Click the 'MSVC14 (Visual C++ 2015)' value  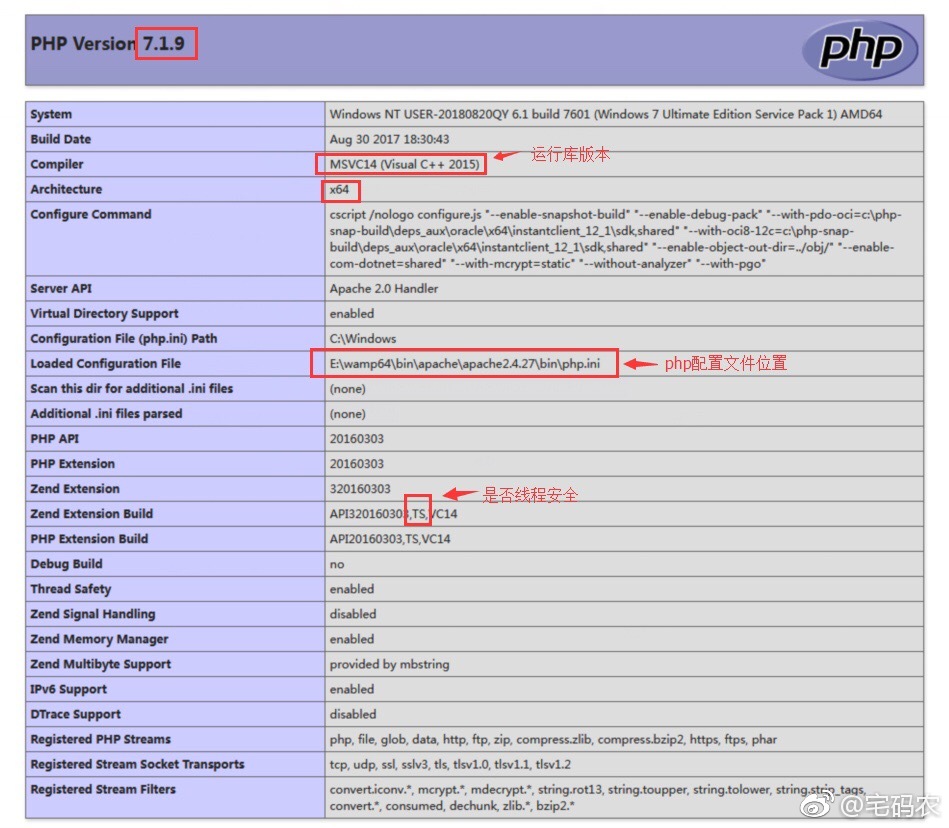click(x=404, y=164)
